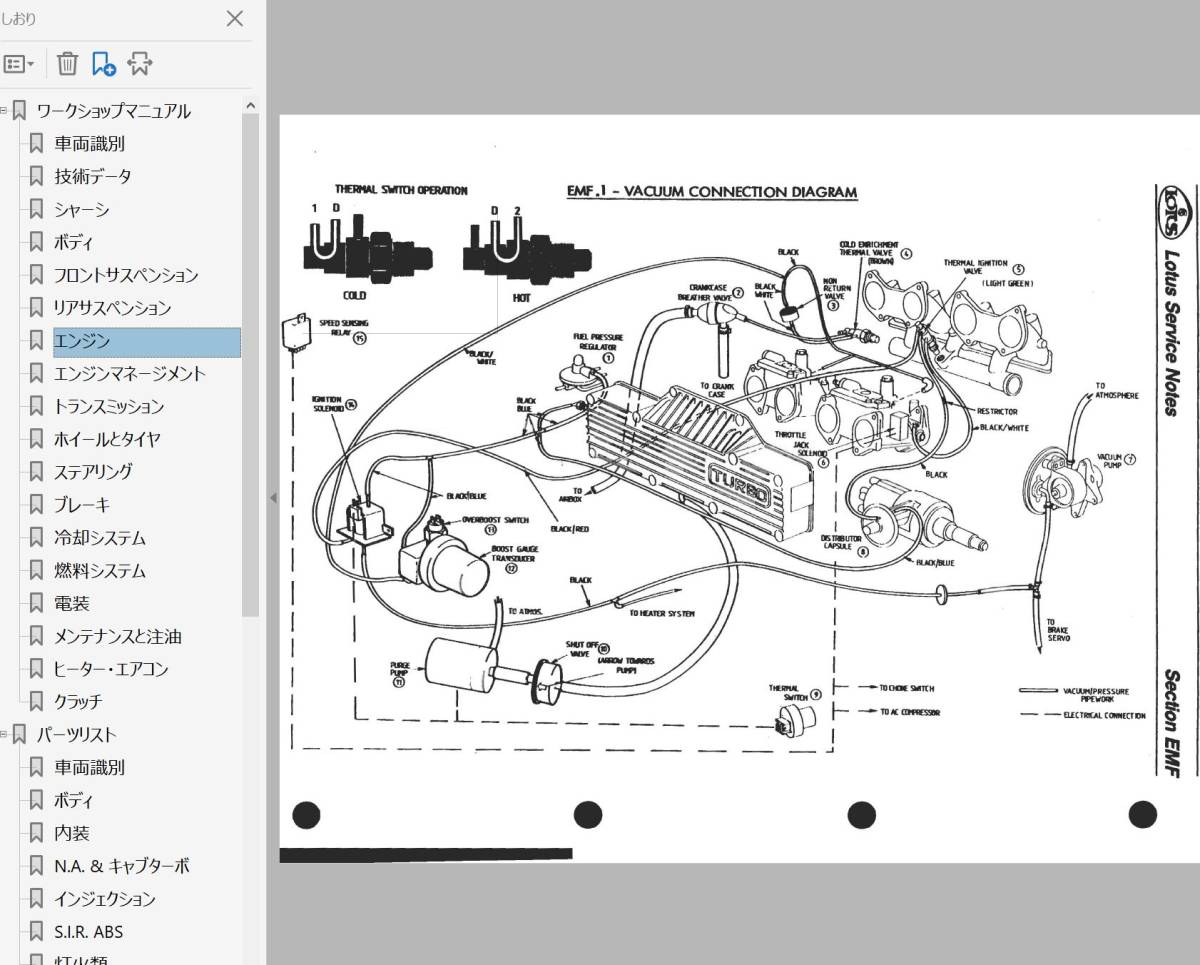Go to the ヒーター・エアコン bookmark

111,670
